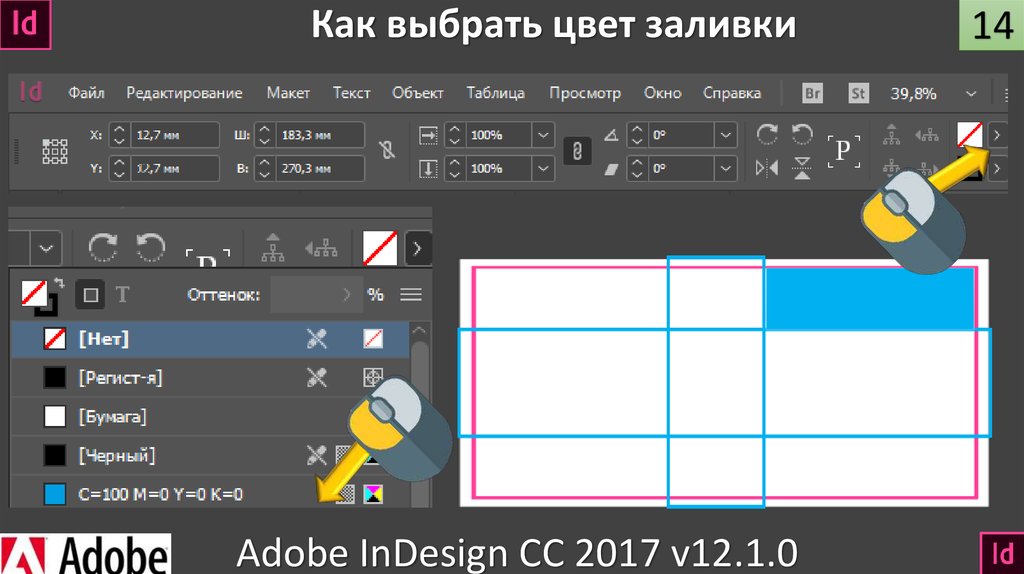Open the Редактирование menu
Viewport: 1024px width, 574px height.
(x=184, y=93)
